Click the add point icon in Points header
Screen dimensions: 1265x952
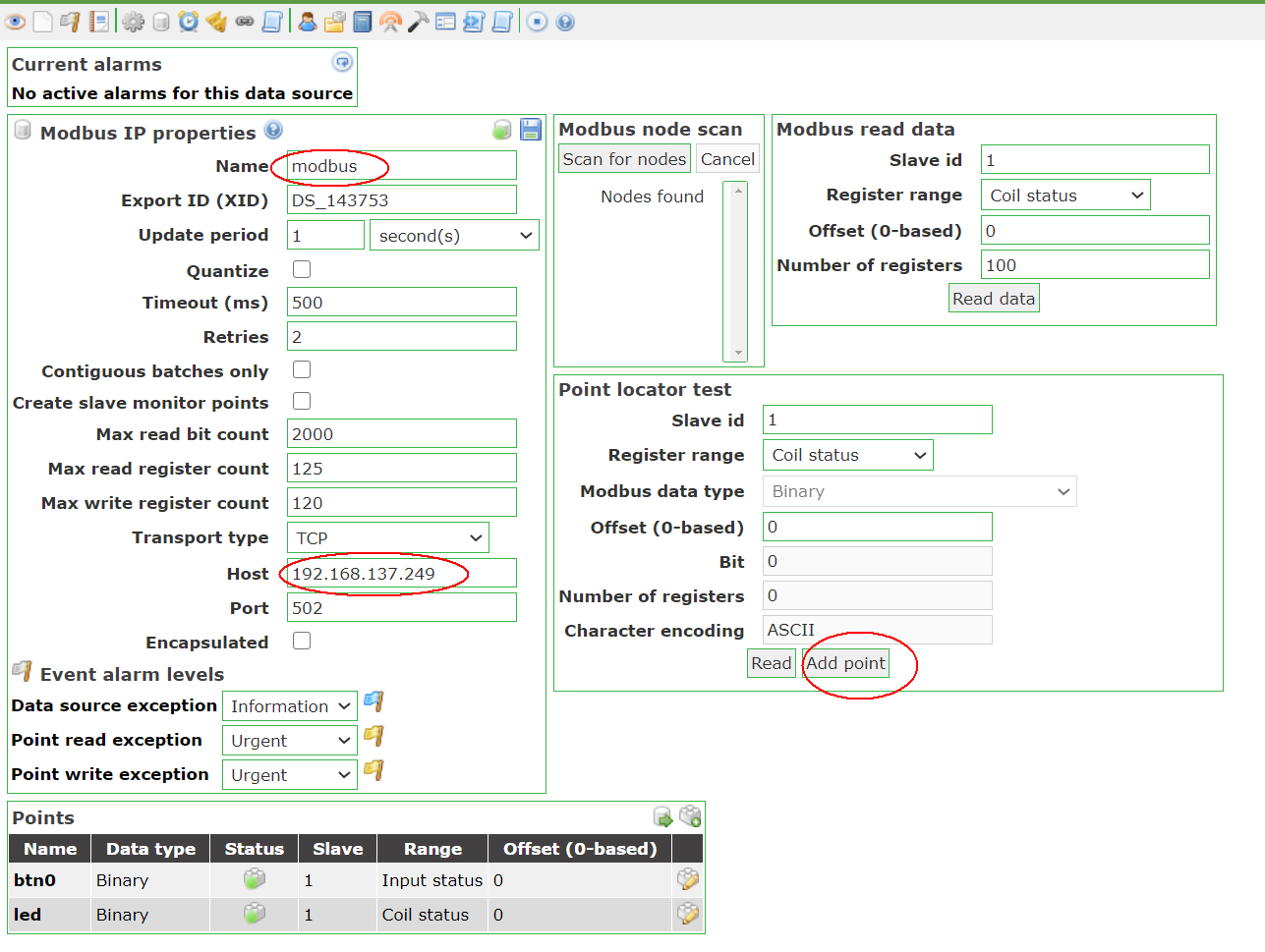coord(691,816)
